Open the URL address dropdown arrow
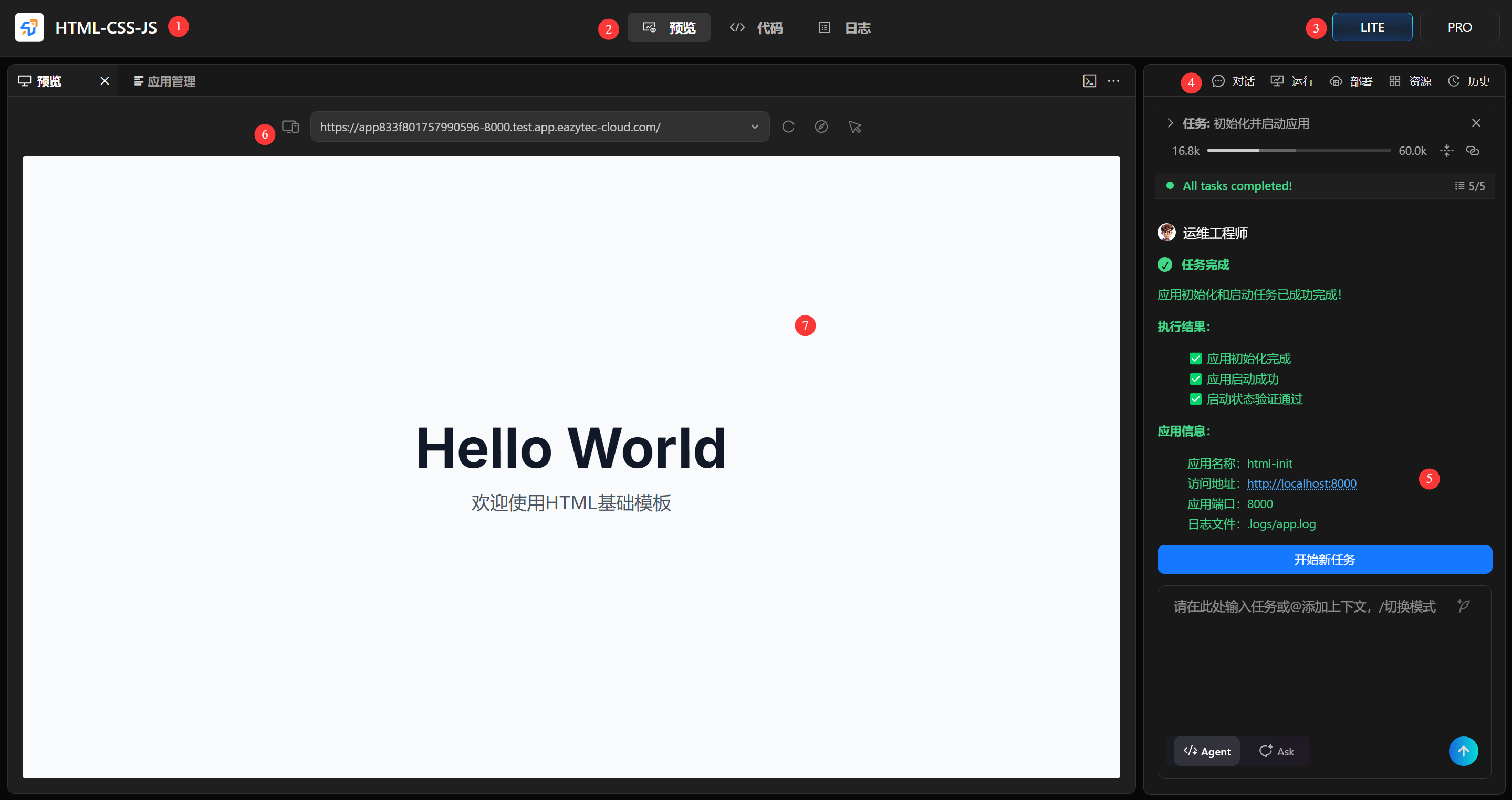This screenshot has width=1512, height=800. click(x=755, y=127)
